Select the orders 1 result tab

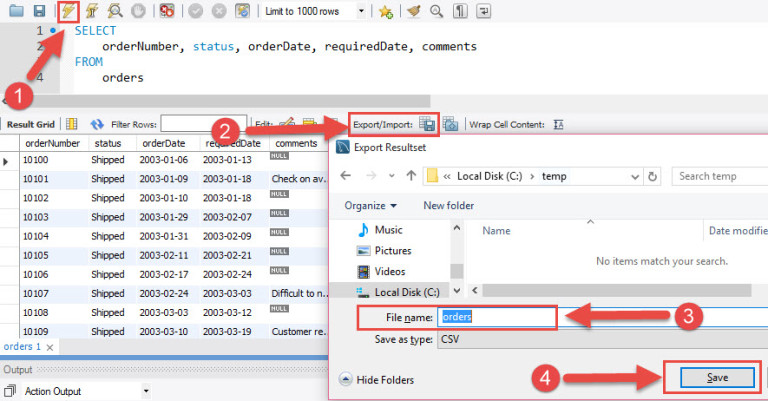click(22, 347)
